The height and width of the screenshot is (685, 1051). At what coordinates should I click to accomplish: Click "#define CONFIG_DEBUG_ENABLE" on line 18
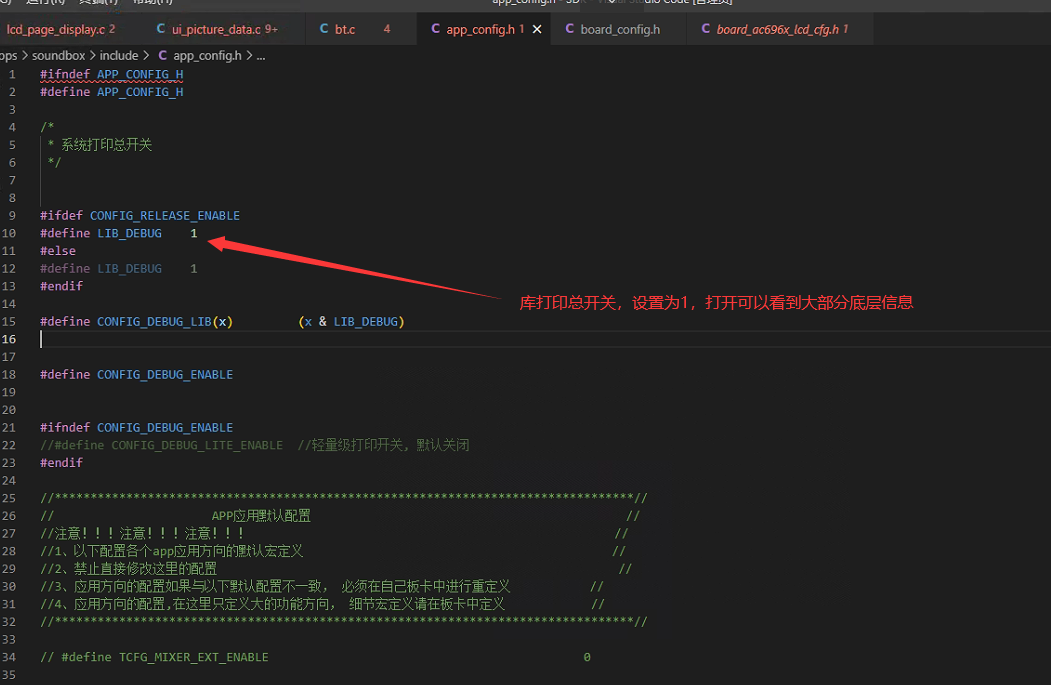[x=136, y=375]
